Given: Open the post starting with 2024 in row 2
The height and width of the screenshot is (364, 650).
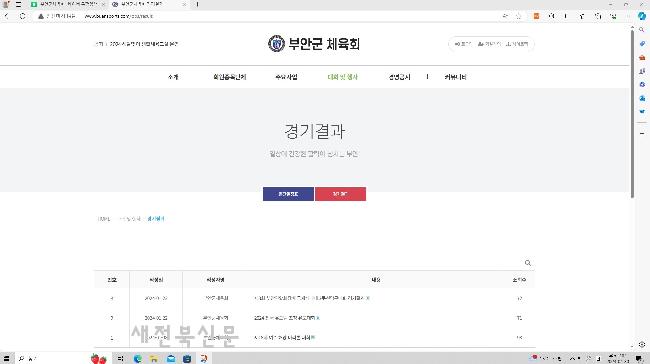Looking at the screenshot, I should [286, 318].
